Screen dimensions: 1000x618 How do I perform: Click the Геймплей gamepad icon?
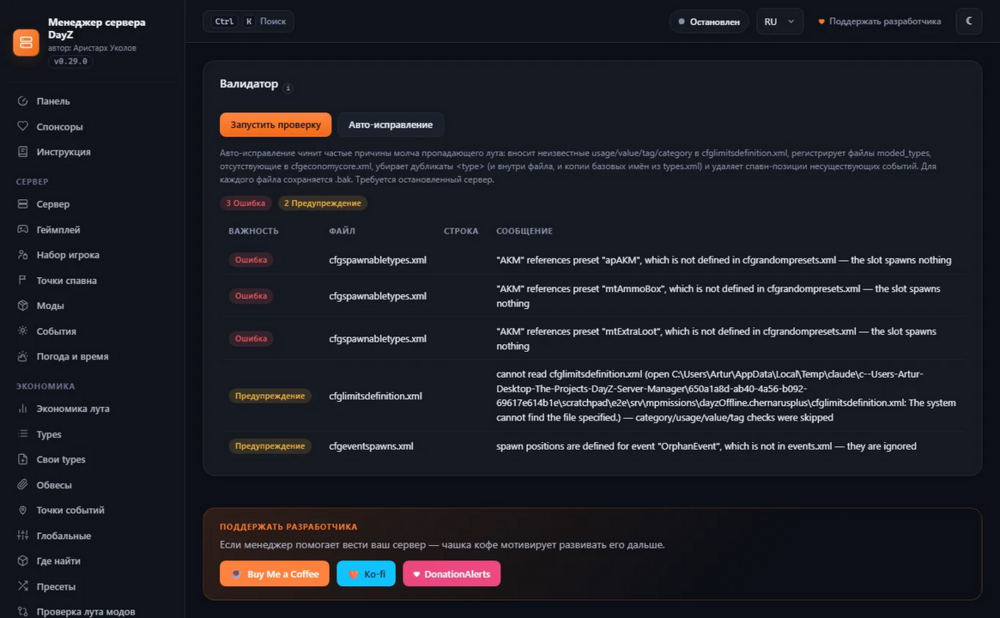23,229
